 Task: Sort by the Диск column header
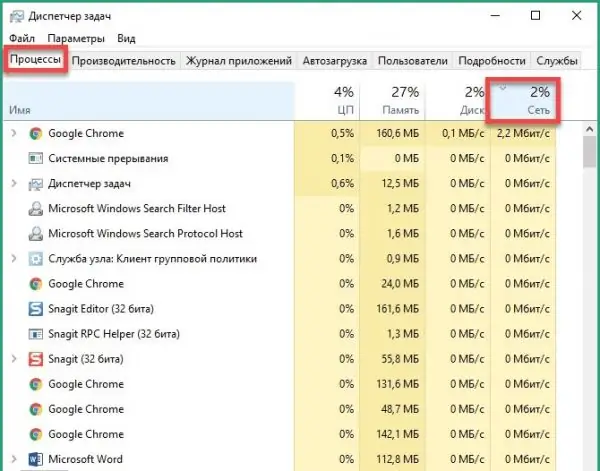[x=458, y=101]
